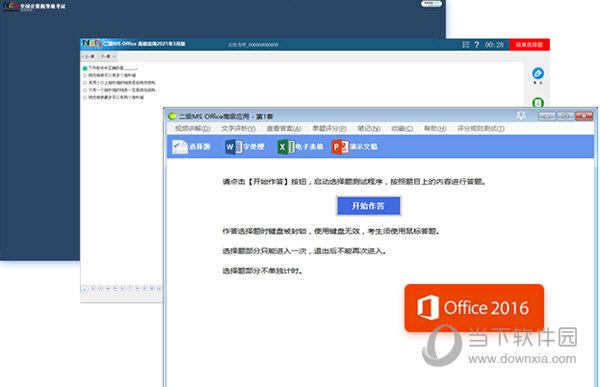Open the question list icon in exam header

[x=466, y=44]
